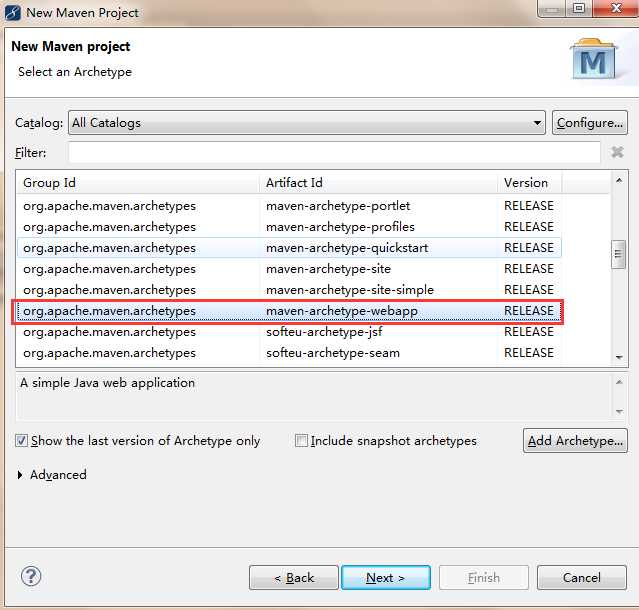Click the help question mark icon
The width and height of the screenshot is (639, 610).
pyautogui.click(x=31, y=577)
